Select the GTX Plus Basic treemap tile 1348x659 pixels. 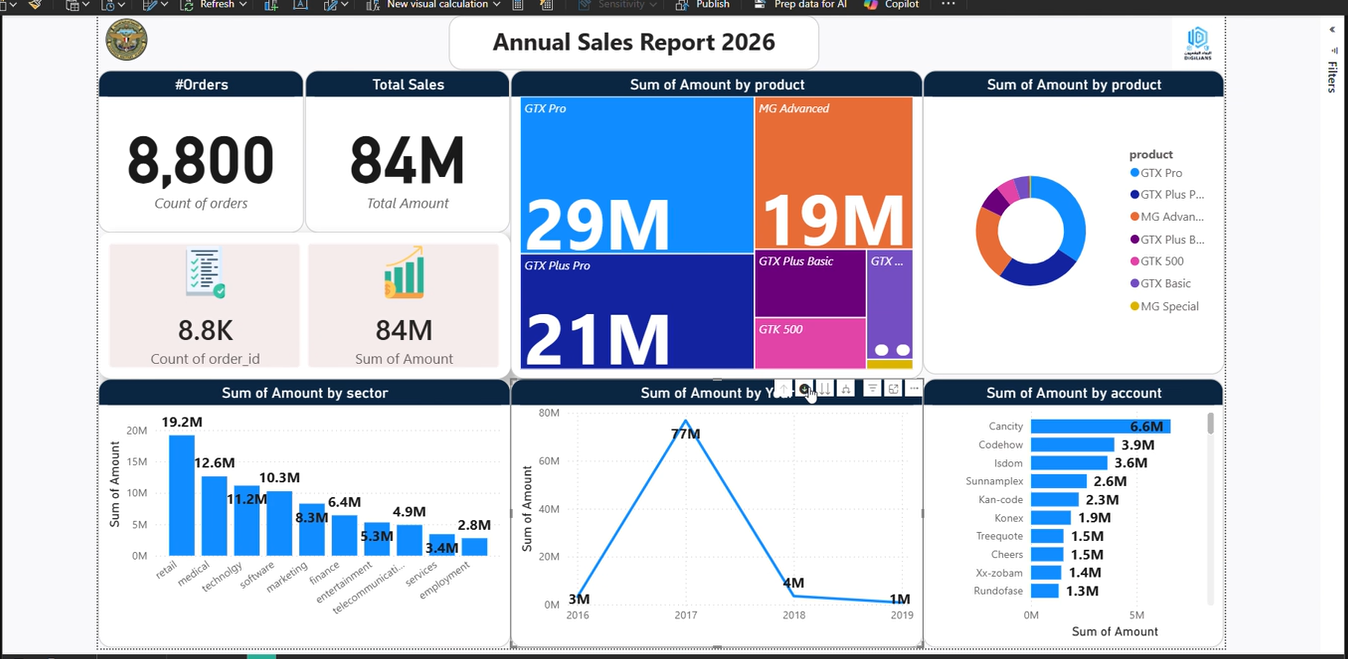click(810, 283)
